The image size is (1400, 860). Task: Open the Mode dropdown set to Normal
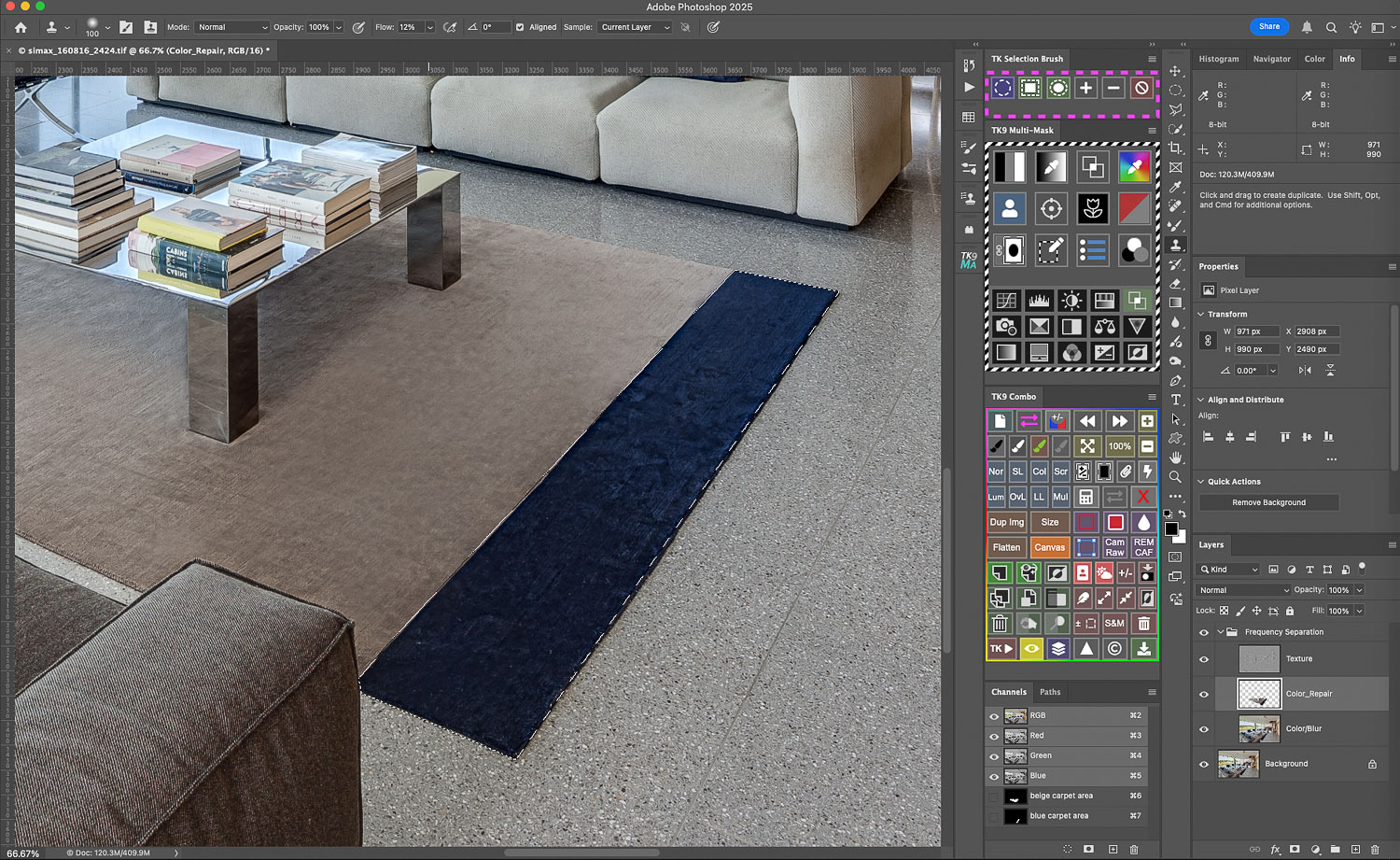[x=231, y=27]
